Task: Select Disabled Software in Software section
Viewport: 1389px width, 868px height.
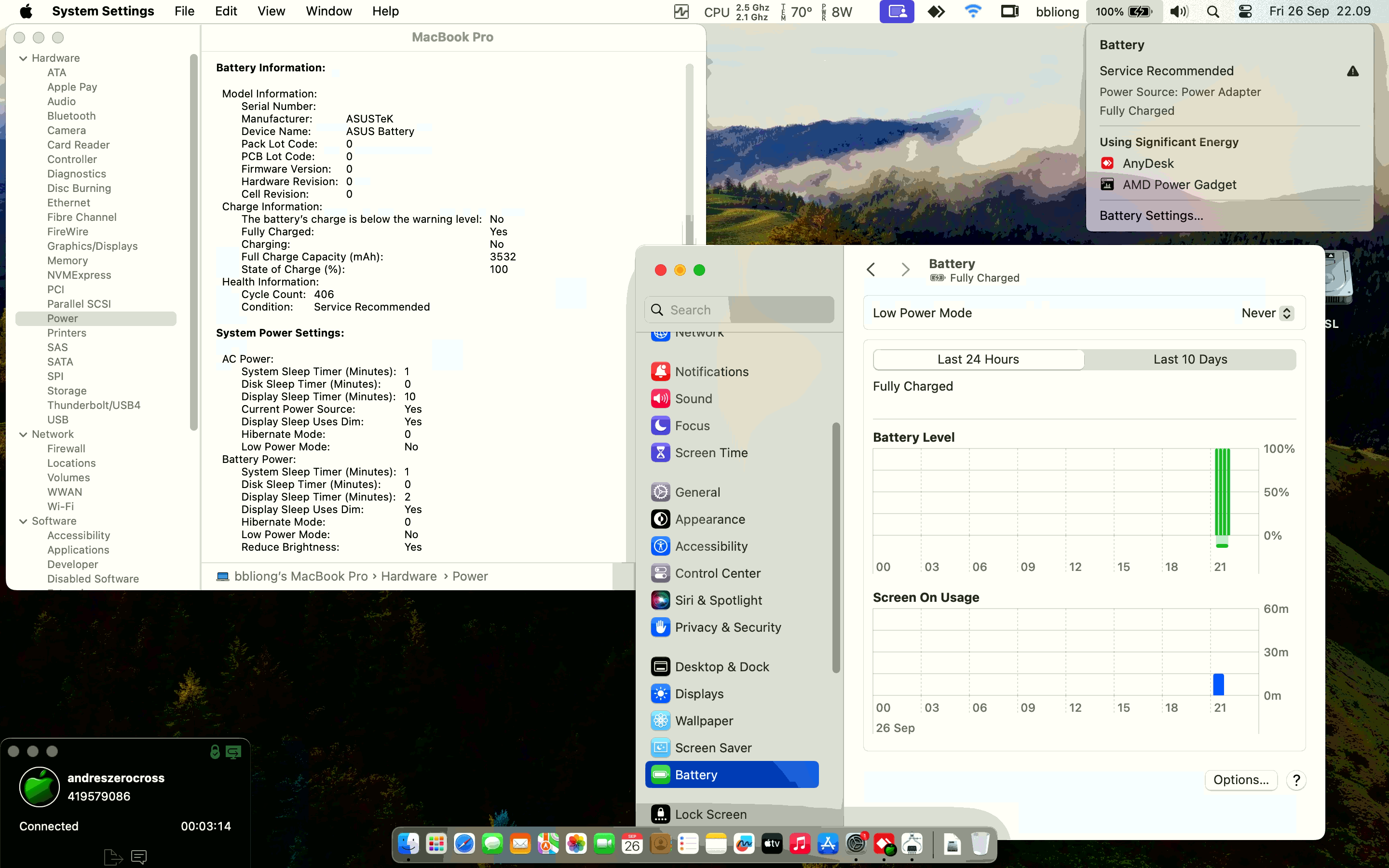Action: [93, 579]
